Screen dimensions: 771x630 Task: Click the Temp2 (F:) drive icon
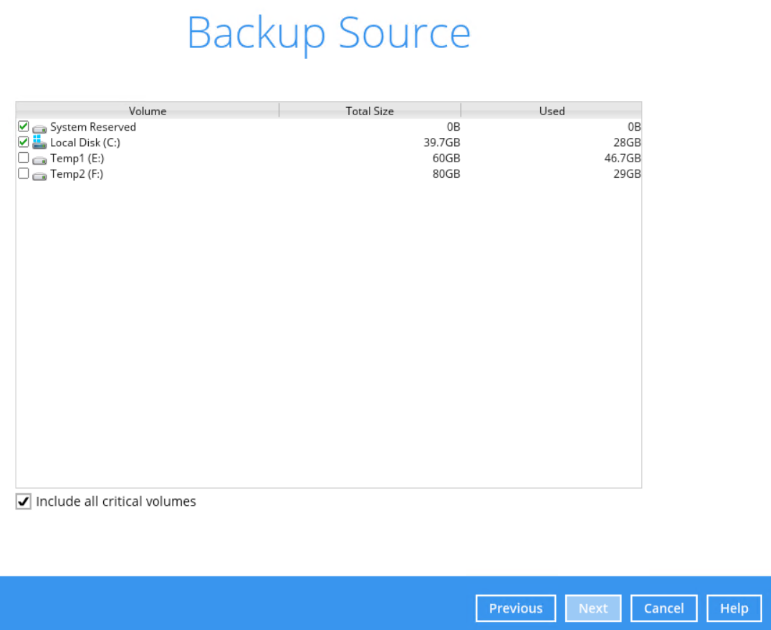(39, 175)
